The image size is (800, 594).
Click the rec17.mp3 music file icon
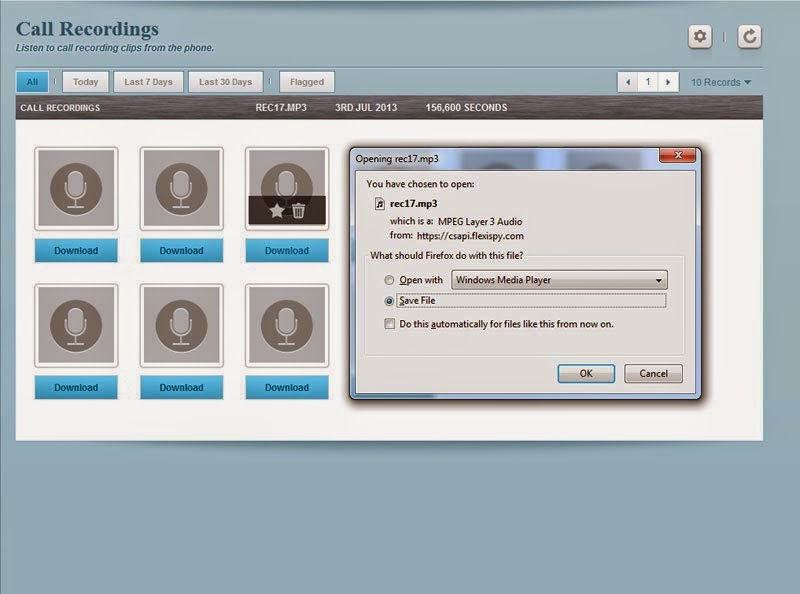click(x=379, y=204)
